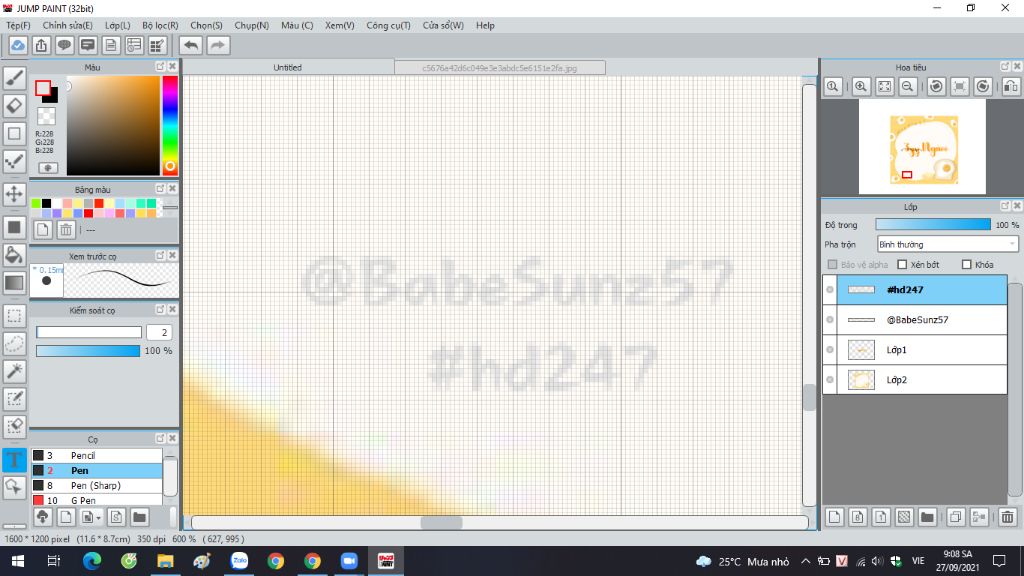Image resolution: width=1024 pixels, height=576 pixels.
Task: Select the Selection Pen tool
Action: tap(14, 398)
